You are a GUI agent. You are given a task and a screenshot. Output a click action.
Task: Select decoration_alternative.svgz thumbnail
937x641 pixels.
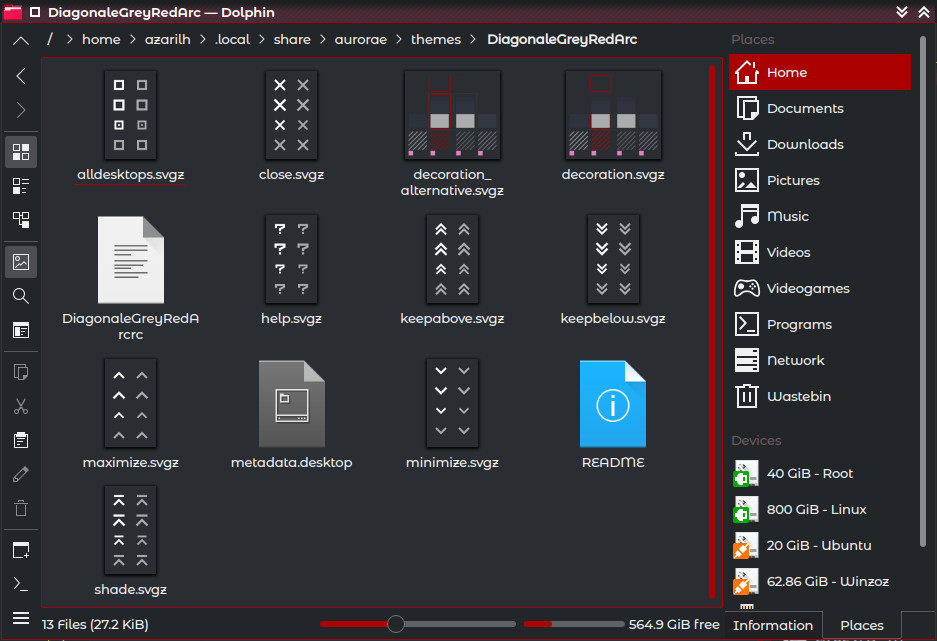click(x=452, y=115)
